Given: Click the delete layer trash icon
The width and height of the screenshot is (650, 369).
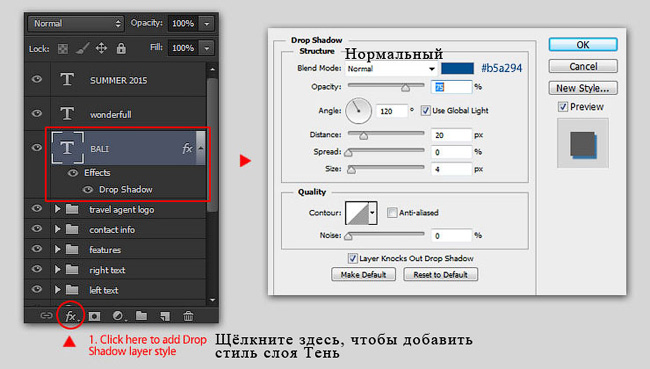Looking at the screenshot, I should [188, 316].
